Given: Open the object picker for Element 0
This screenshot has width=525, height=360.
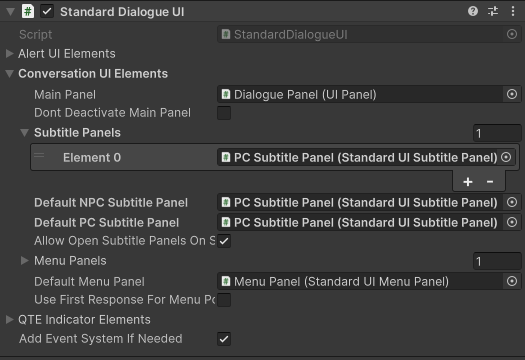Looking at the screenshot, I should (x=506, y=157).
